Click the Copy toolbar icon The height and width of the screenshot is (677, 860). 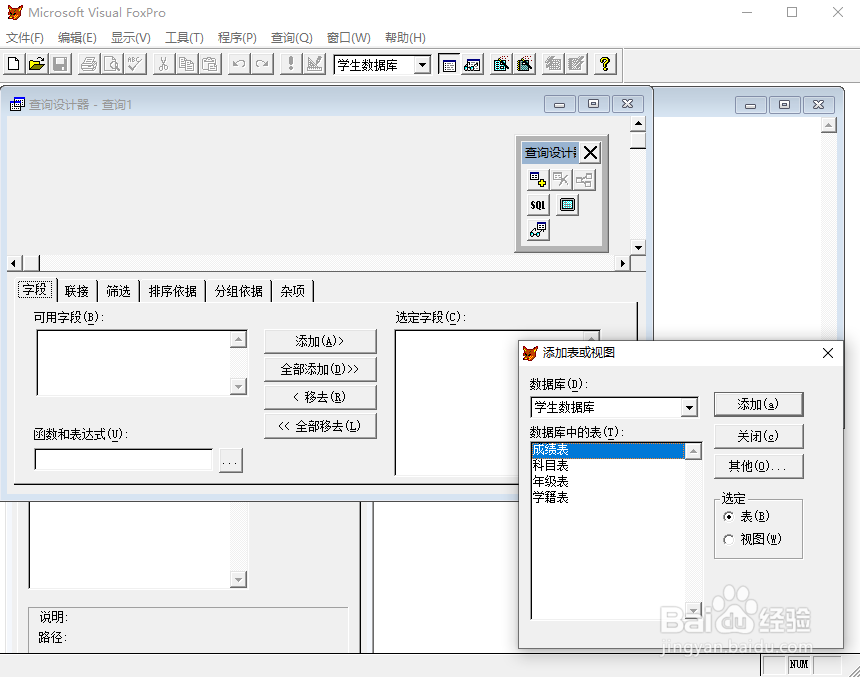pos(186,64)
